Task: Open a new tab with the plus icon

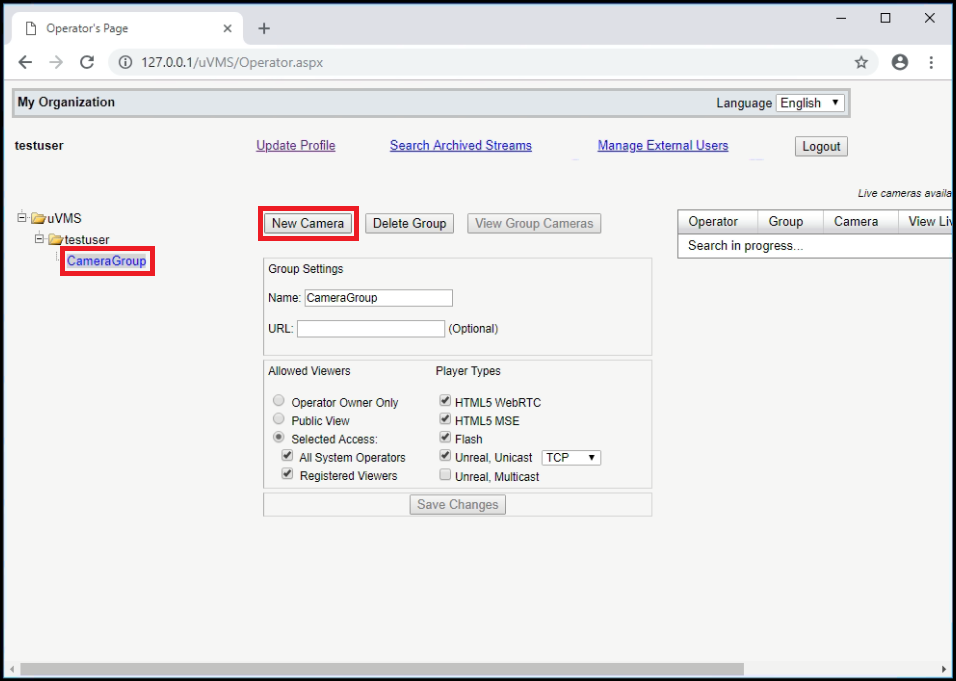Action: click(263, 28)
